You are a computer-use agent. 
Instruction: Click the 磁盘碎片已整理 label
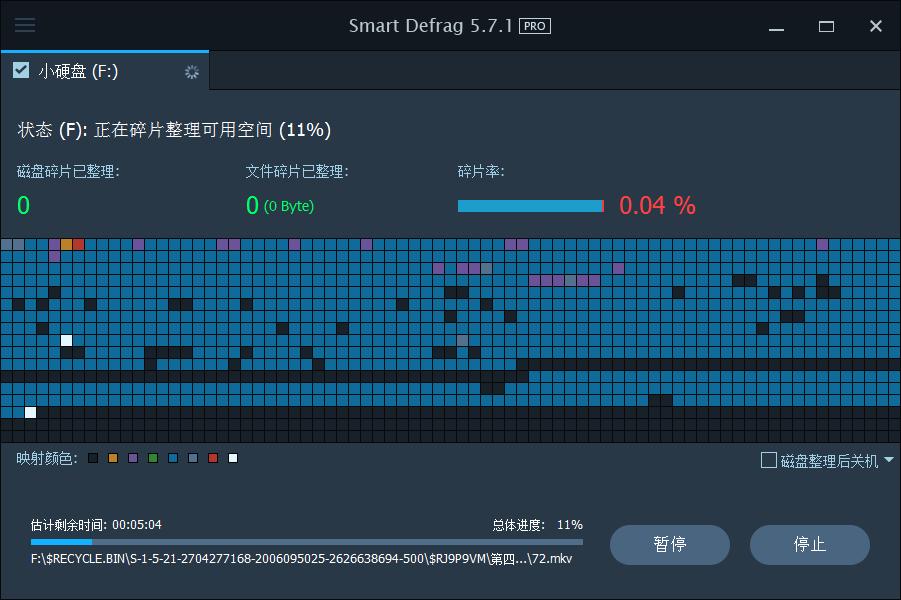click(x=68, y=171)
